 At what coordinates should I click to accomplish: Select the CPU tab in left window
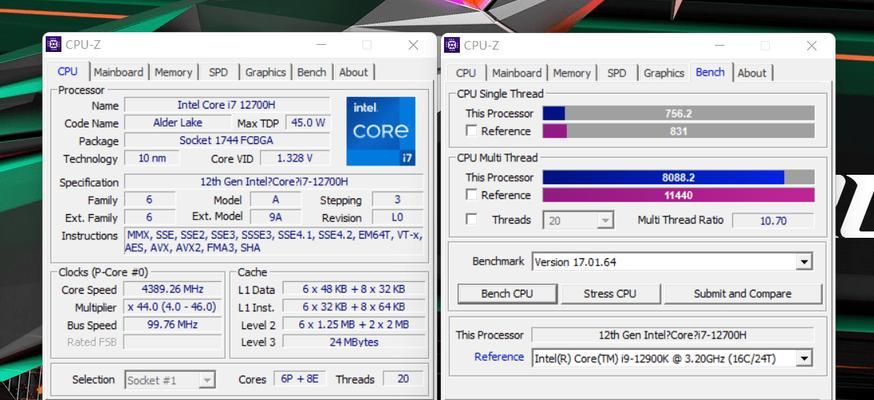click(x=67, y=71)
